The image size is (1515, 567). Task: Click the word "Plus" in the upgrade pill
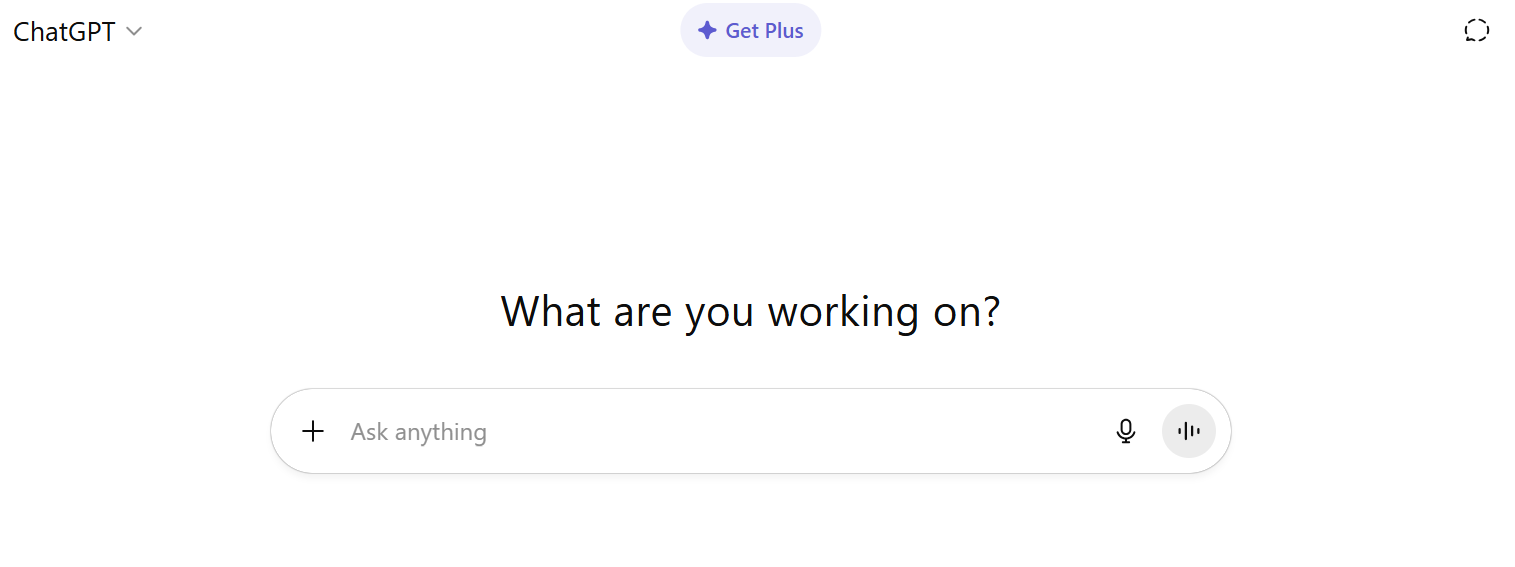coord(784,31)
